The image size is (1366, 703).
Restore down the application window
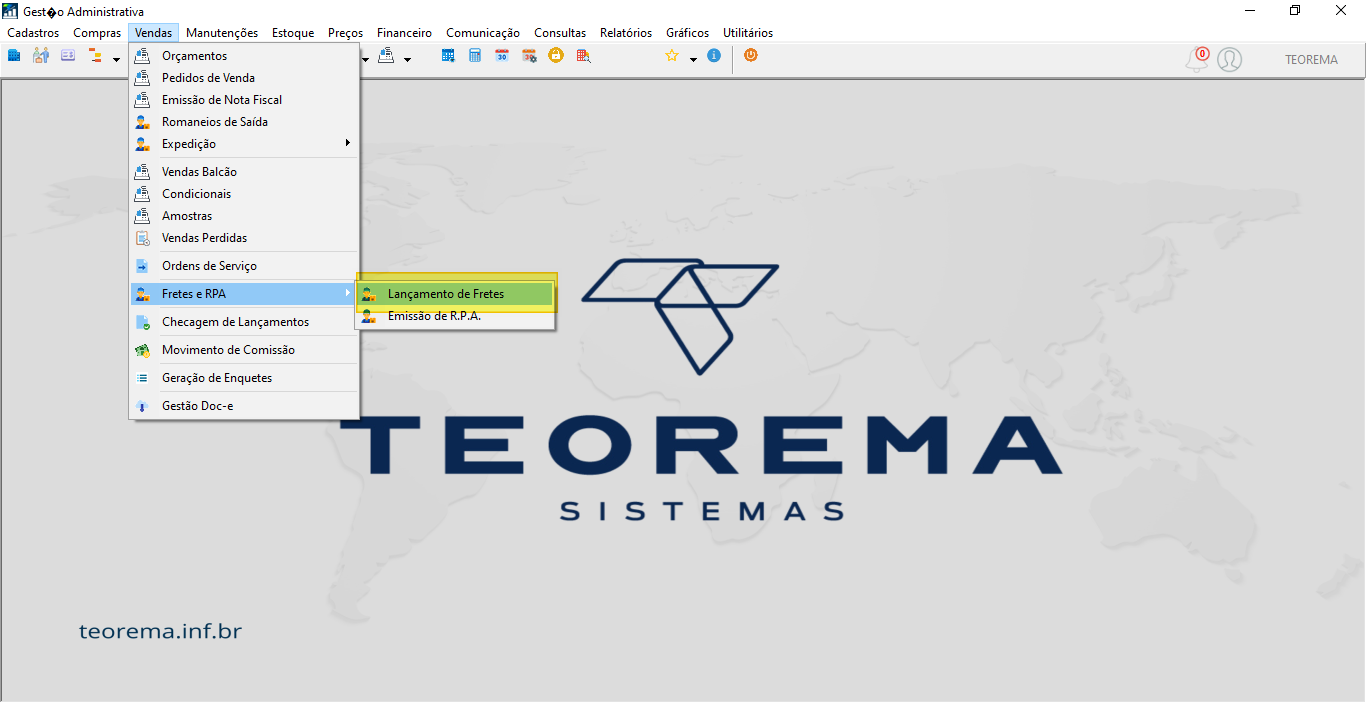(1295, 11)
